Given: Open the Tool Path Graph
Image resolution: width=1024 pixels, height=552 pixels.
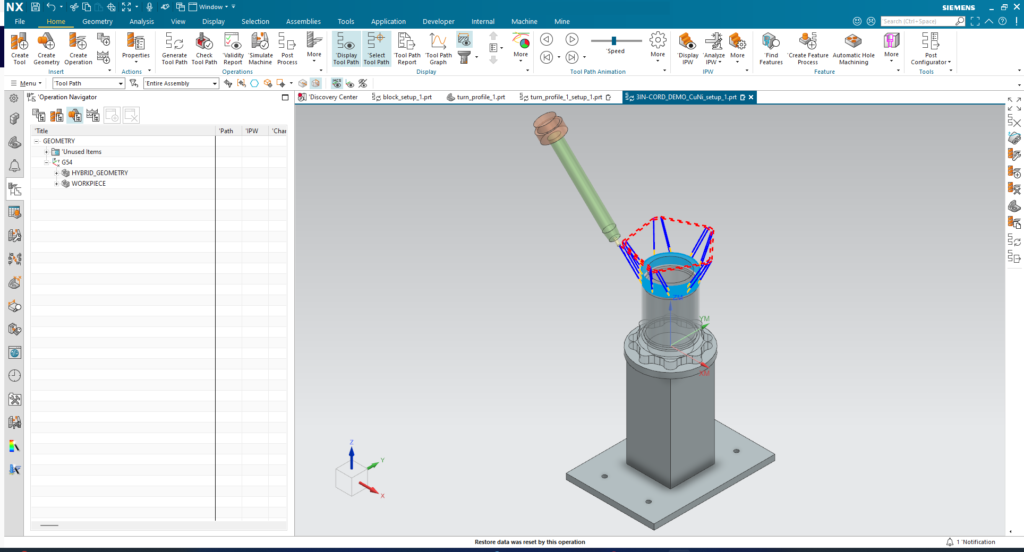Looking at the screenshot, I should (438, 47).
